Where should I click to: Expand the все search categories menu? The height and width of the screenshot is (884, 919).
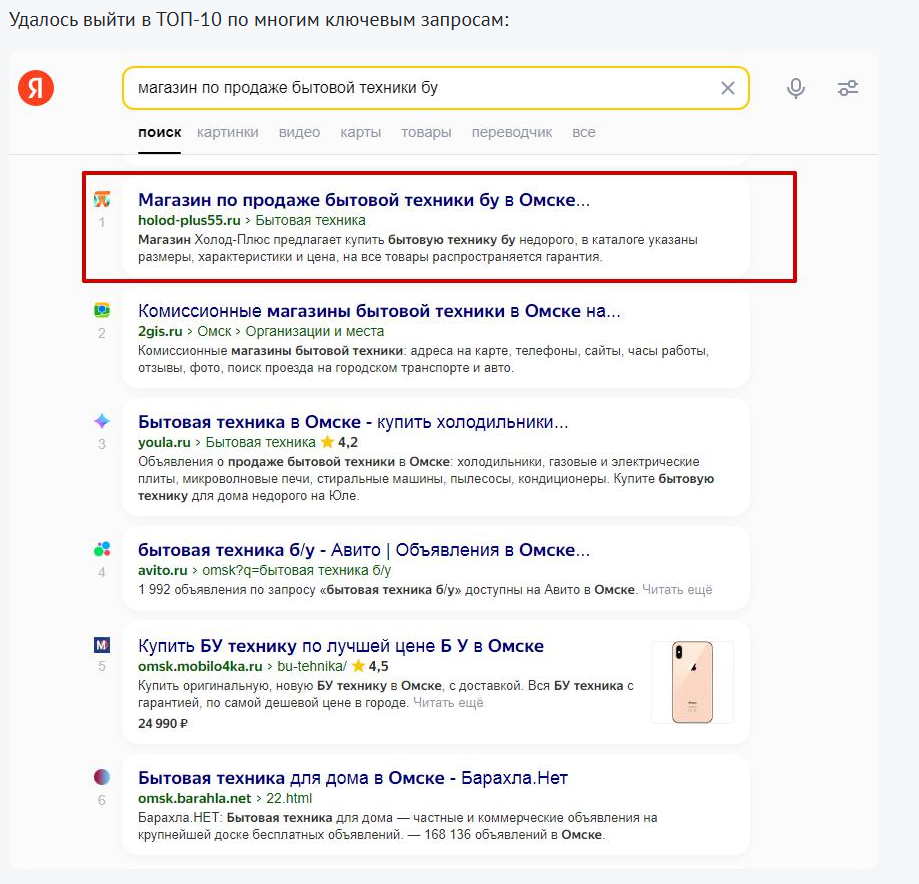583,132
